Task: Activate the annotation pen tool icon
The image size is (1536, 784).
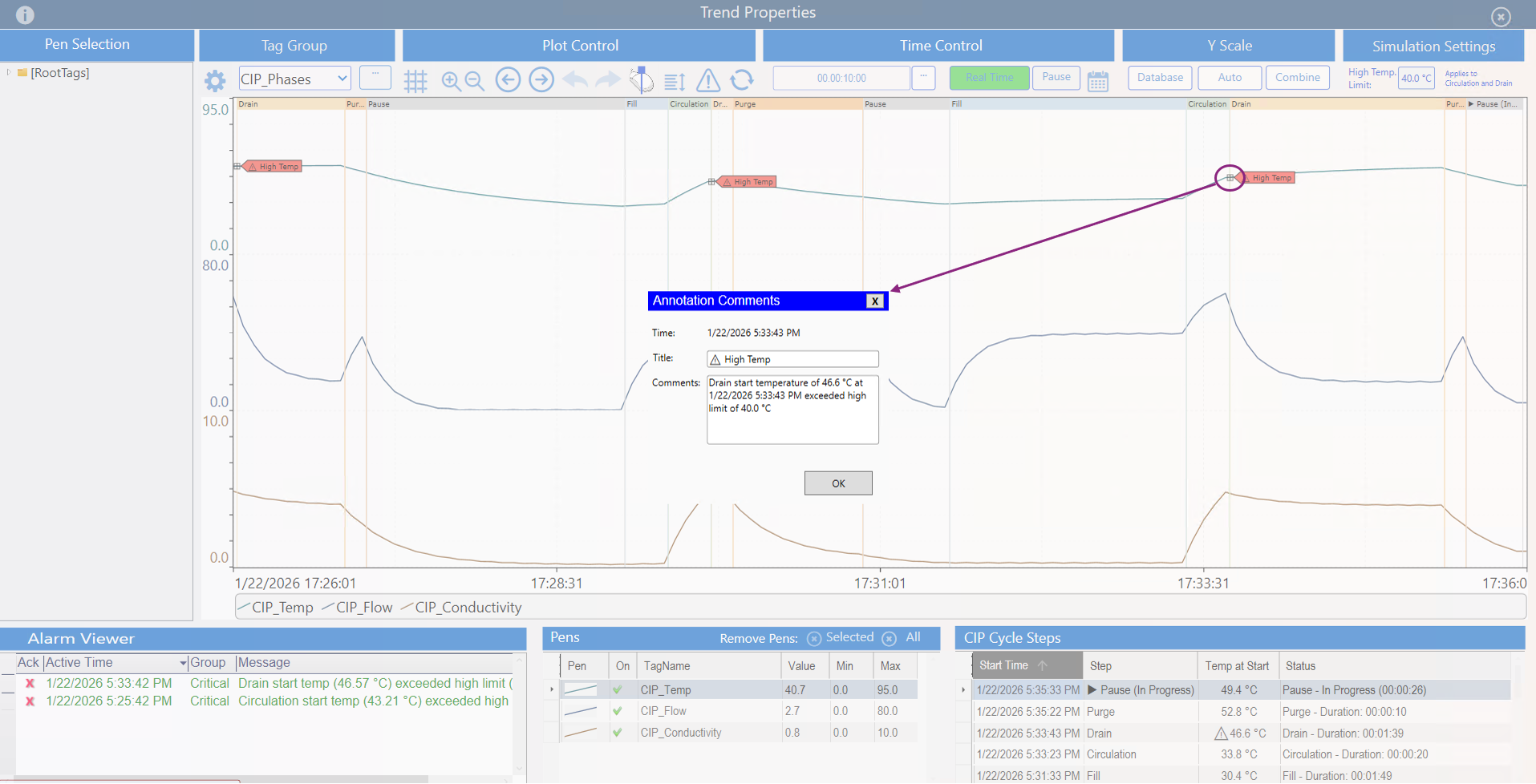Action: point(640,79)
